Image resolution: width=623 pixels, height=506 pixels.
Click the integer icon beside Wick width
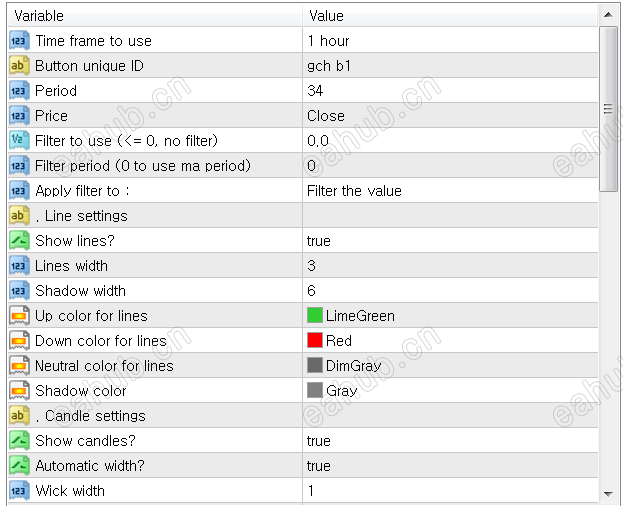pyautogui.click(x=19, y=491)
